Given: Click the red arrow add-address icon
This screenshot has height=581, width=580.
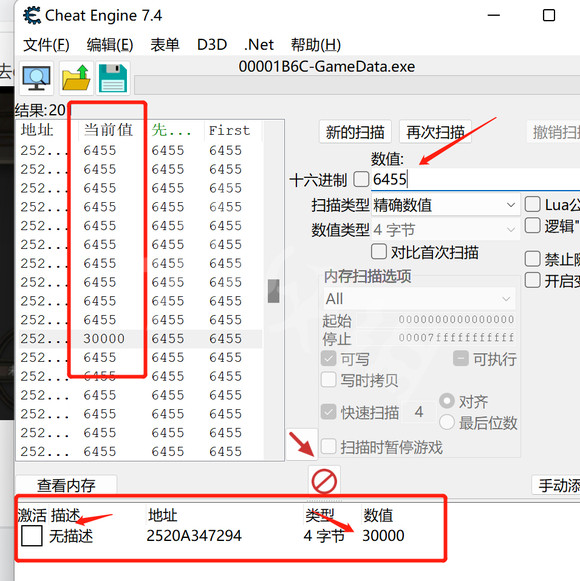Looking at the screenshot, I should [302, 444].
